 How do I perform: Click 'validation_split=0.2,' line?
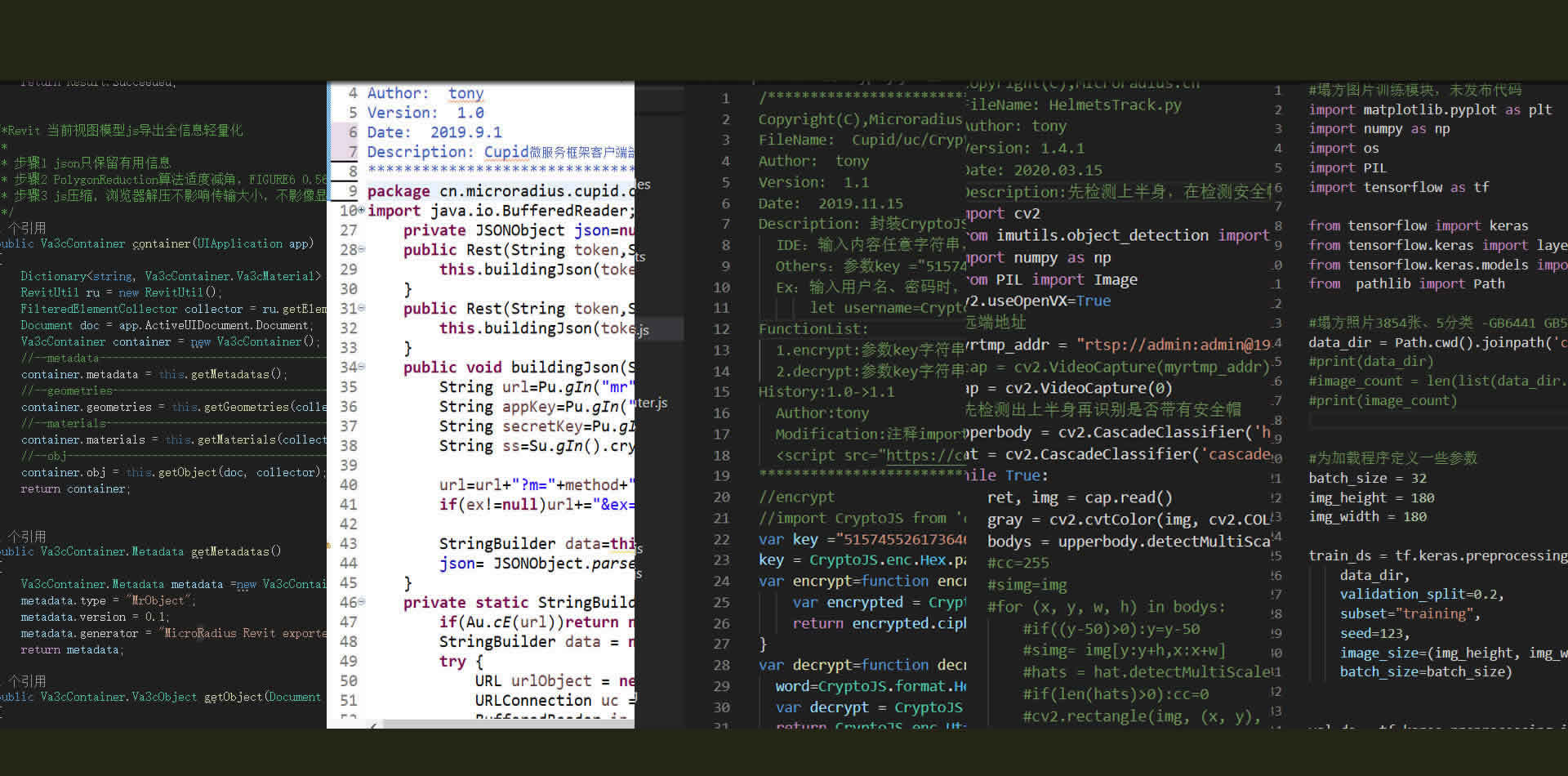click(x=1422, y=595)
